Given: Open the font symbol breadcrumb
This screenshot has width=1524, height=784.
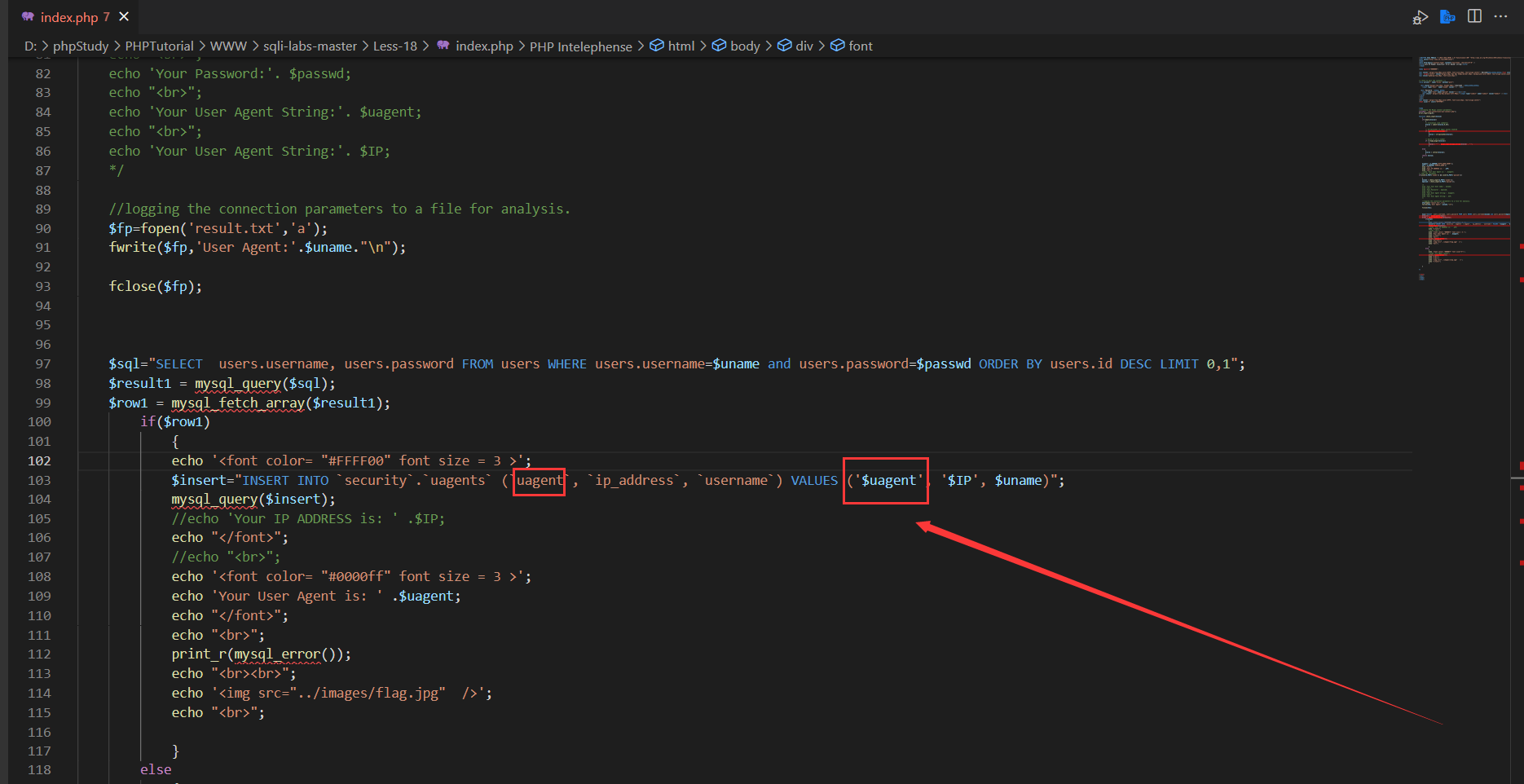Looking at the screenshot, I should (852, 46).
